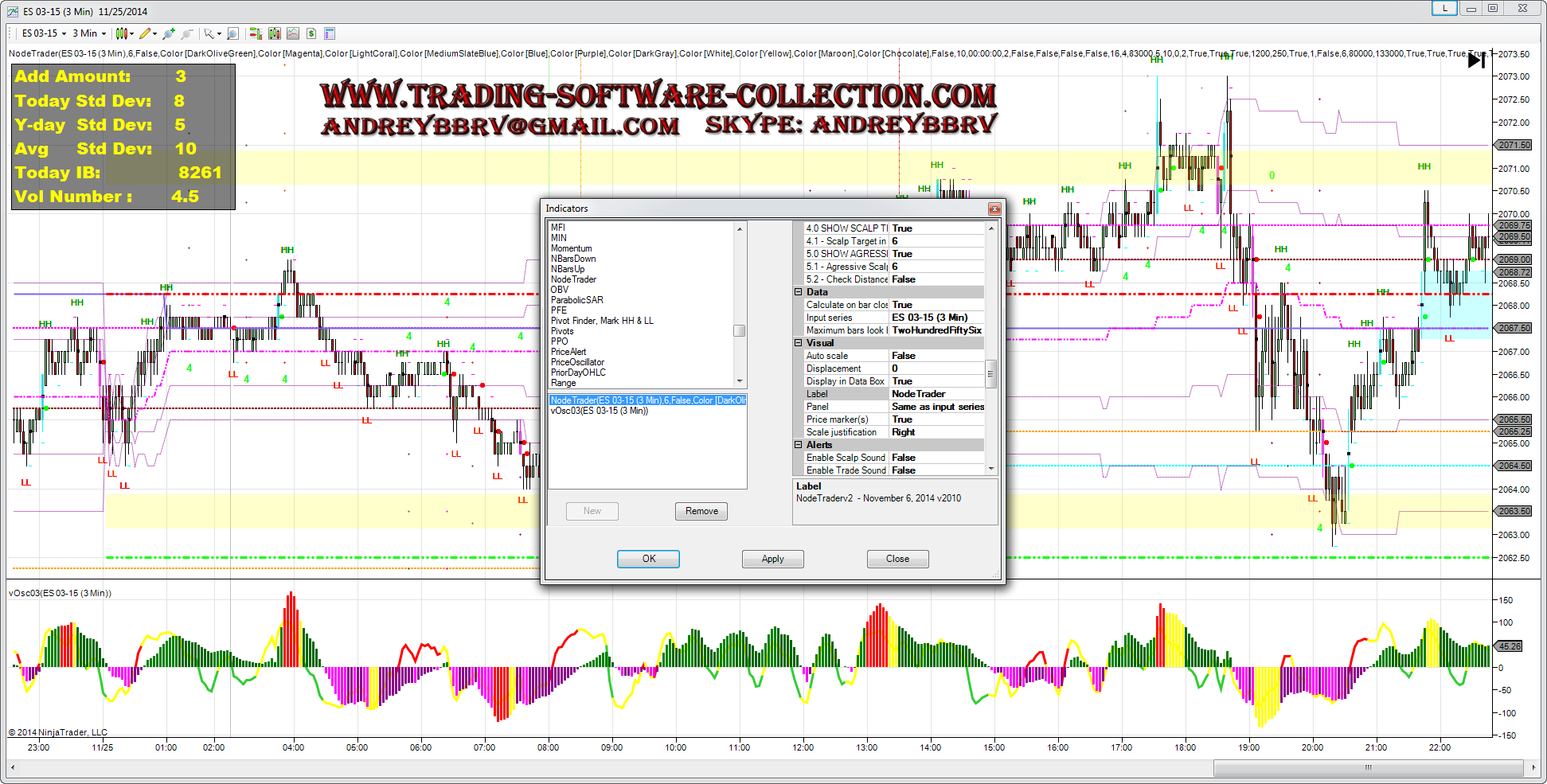Toggle Display in Data Box value

(936, 381)
